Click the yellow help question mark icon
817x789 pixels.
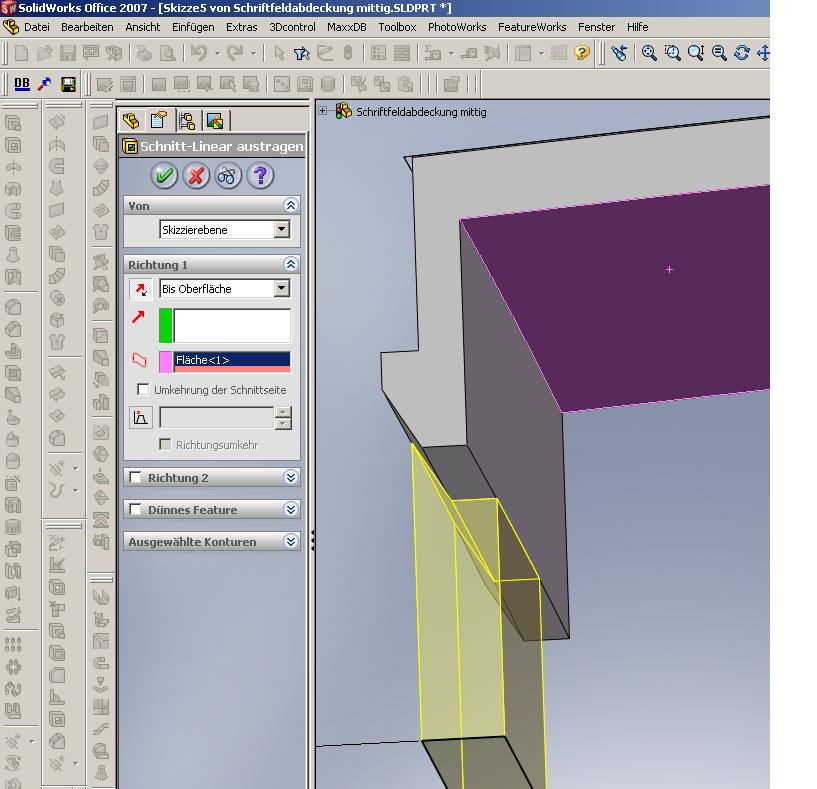[581, 53]
